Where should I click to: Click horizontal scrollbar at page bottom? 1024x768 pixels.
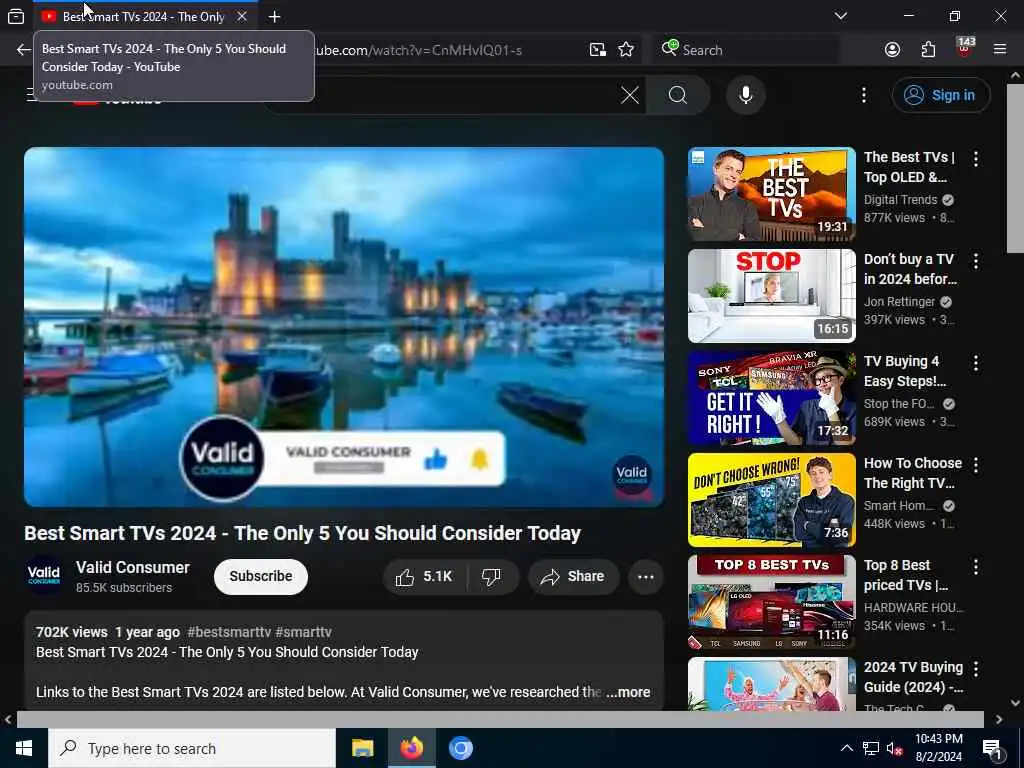500,719
